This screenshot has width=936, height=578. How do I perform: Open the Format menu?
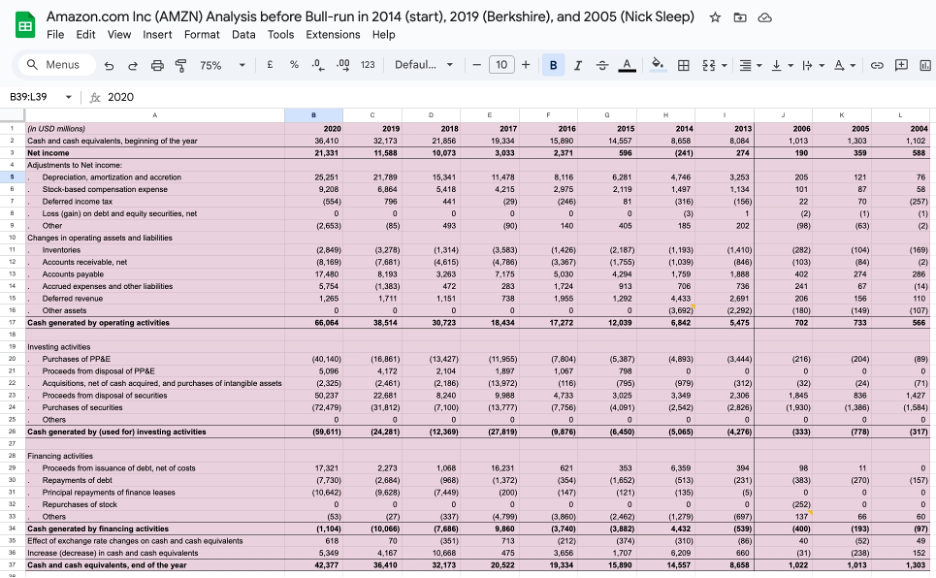[x=202, y=35]
